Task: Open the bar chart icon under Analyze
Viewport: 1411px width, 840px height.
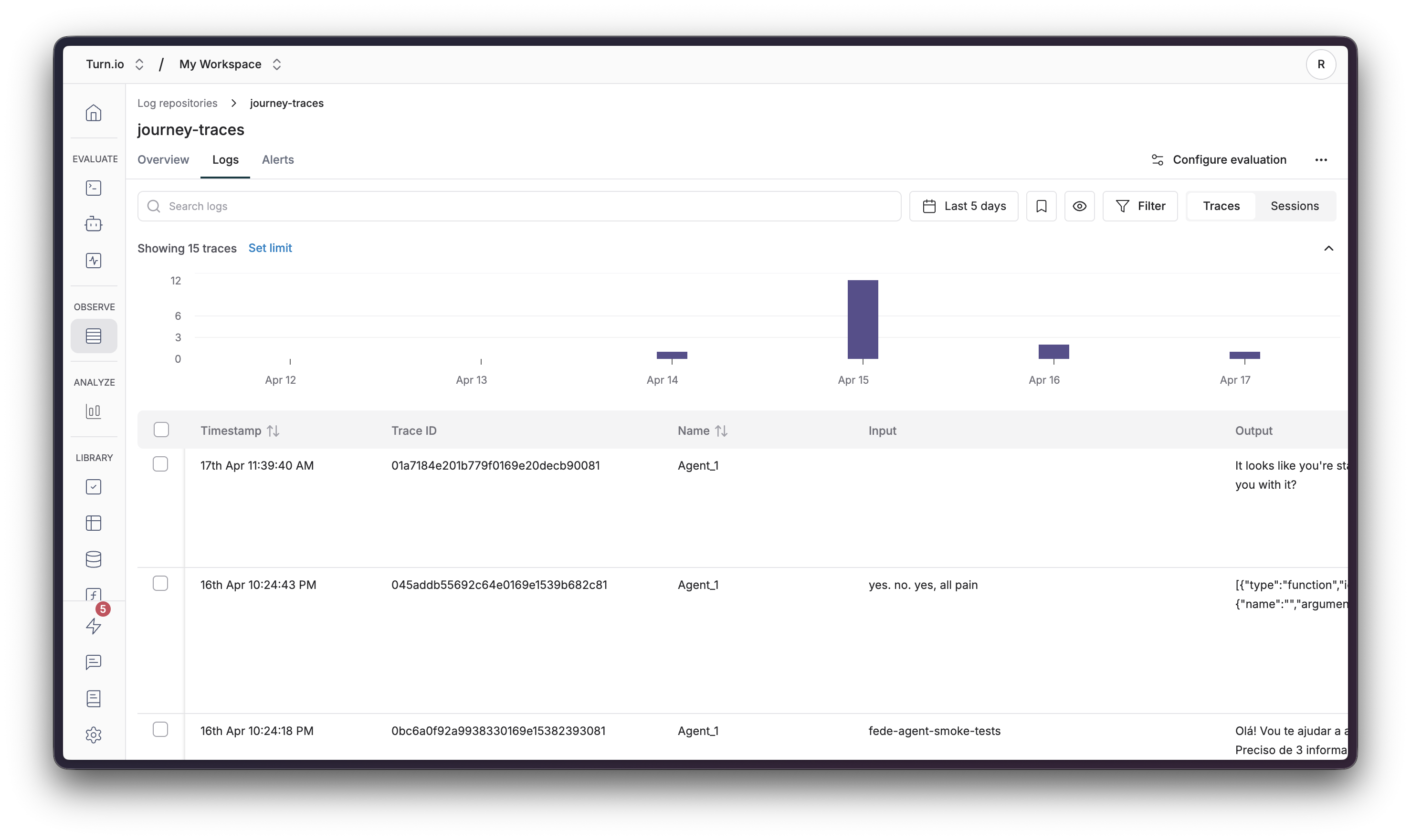Action: tap(94, 411)
